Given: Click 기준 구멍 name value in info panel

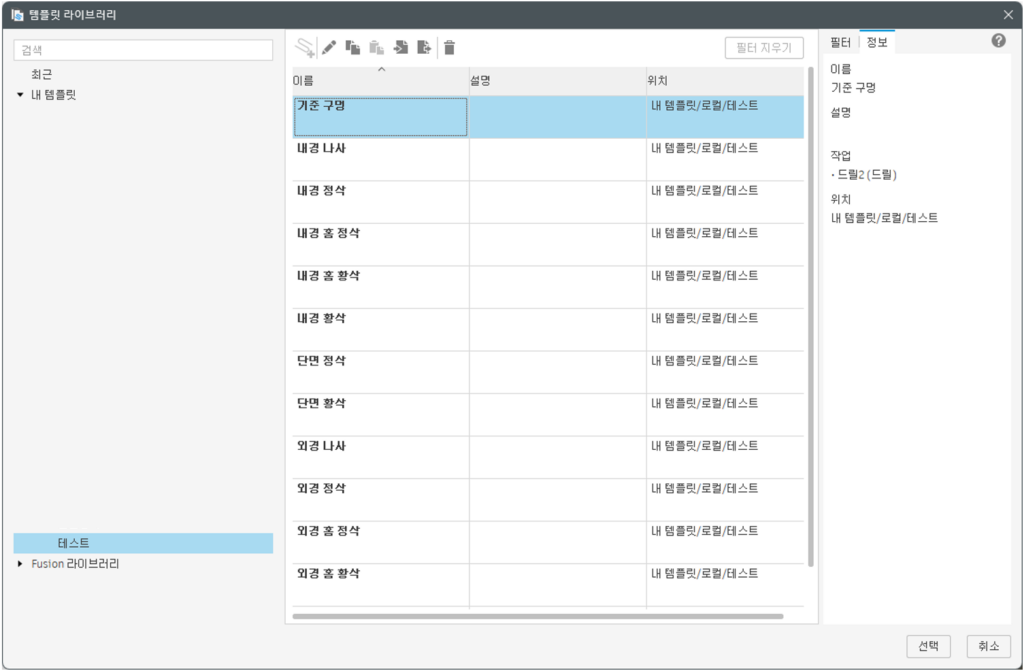Looking at the screenshot, I should pos(853,88).
